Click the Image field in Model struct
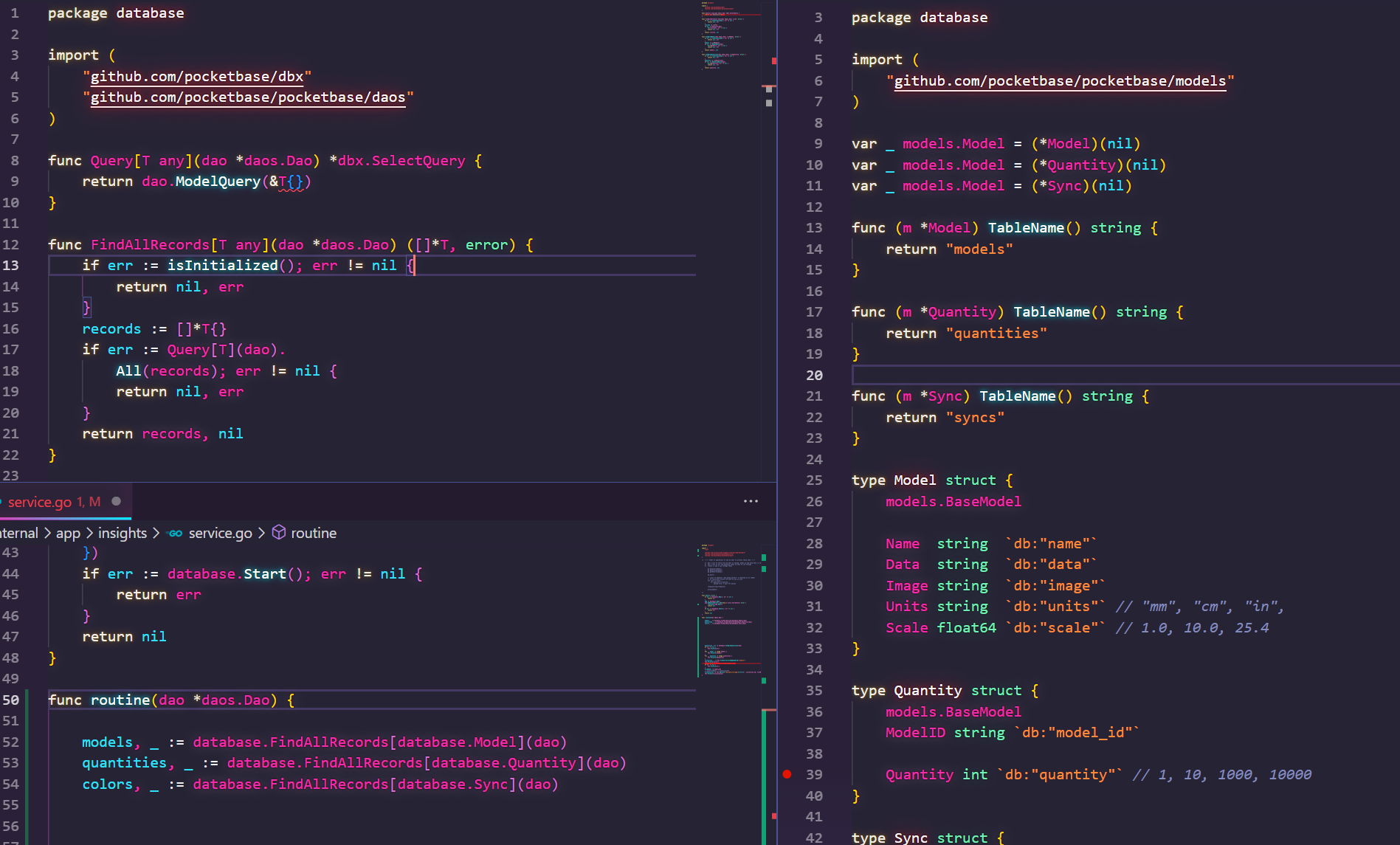 907,586
